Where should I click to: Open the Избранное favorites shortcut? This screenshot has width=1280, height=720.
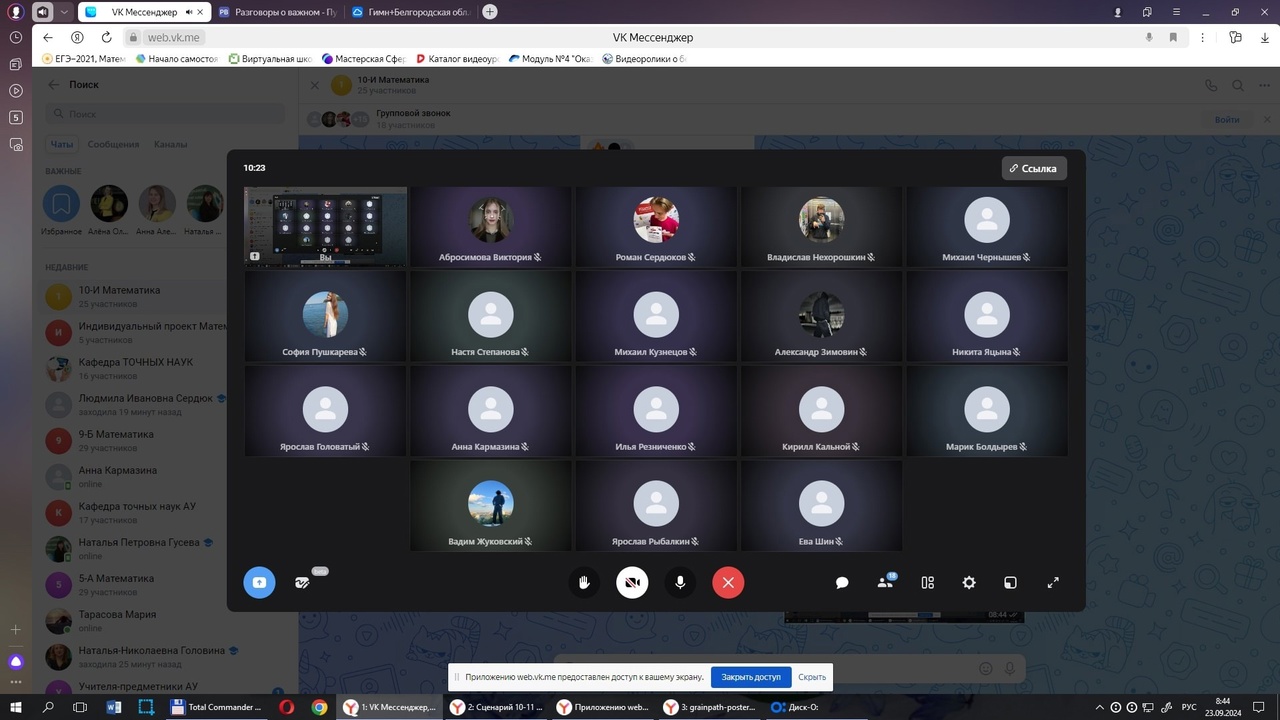click(x=61, y=210)
